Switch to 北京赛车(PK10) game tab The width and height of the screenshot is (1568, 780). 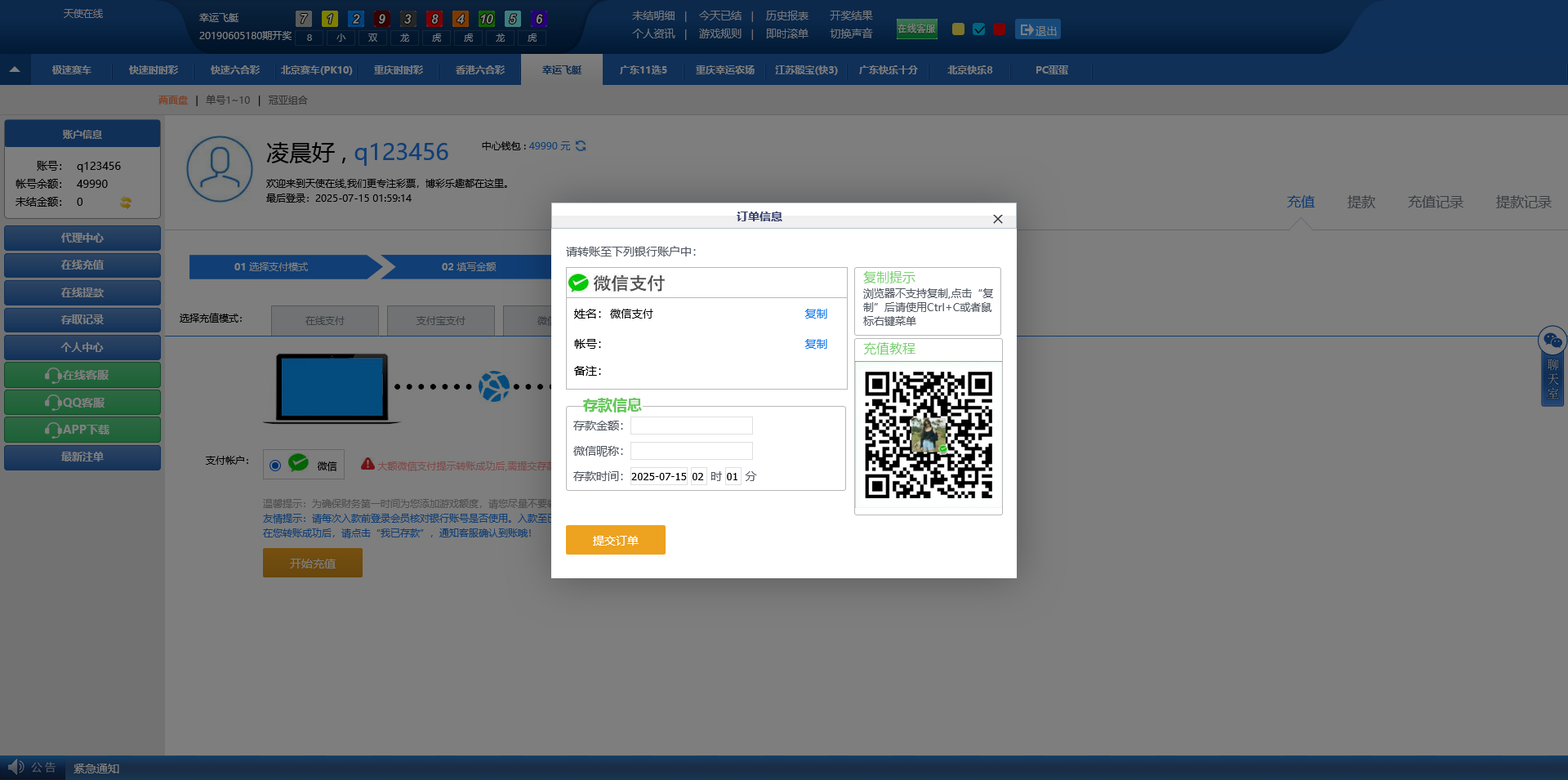(317, 69)
